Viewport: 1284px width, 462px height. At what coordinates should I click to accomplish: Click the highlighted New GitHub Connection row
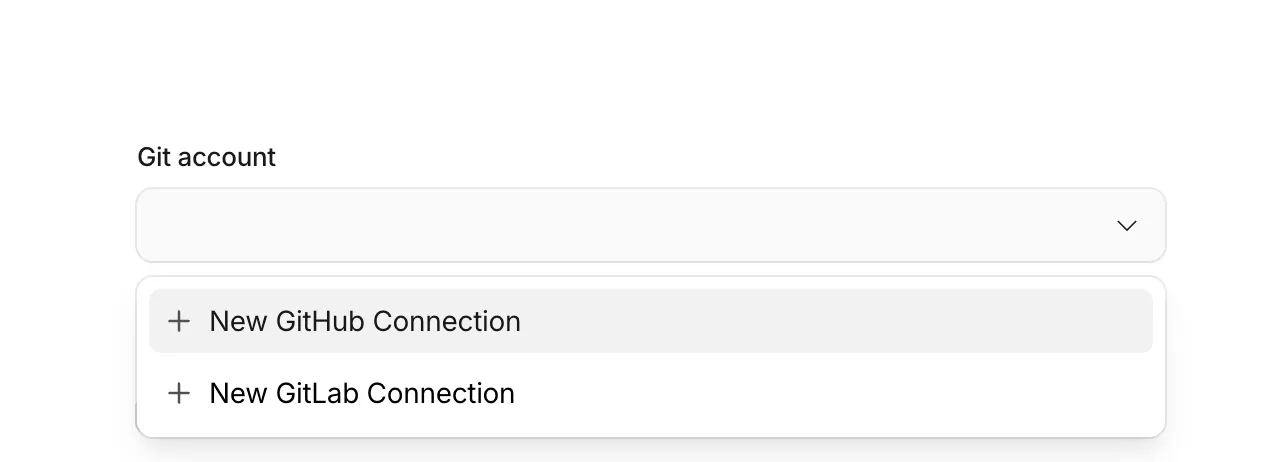click(650, 321)
